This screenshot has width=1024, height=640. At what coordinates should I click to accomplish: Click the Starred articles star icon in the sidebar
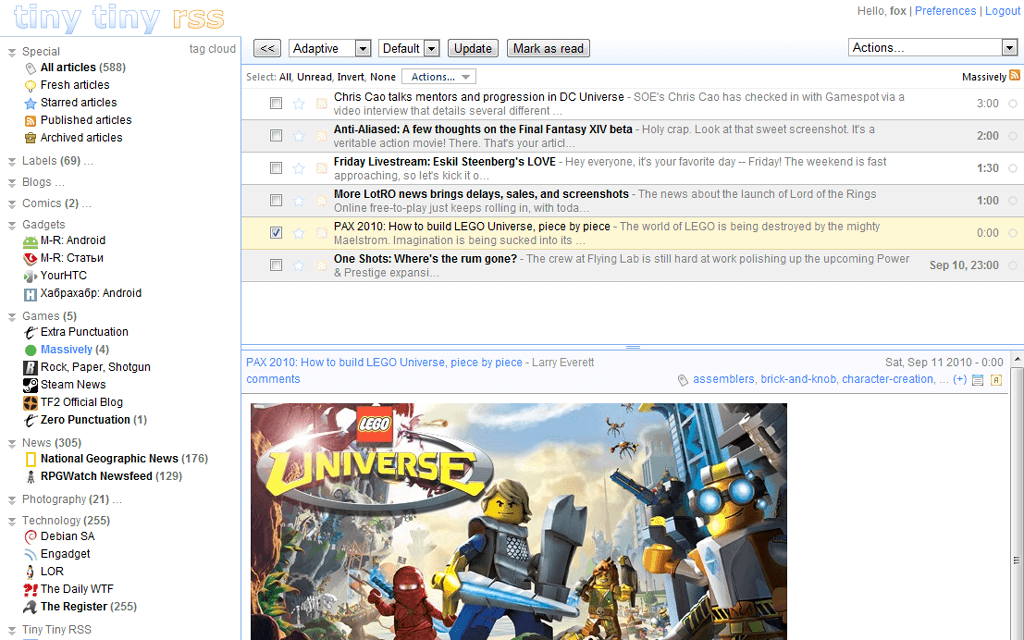(x=31, y=103)
